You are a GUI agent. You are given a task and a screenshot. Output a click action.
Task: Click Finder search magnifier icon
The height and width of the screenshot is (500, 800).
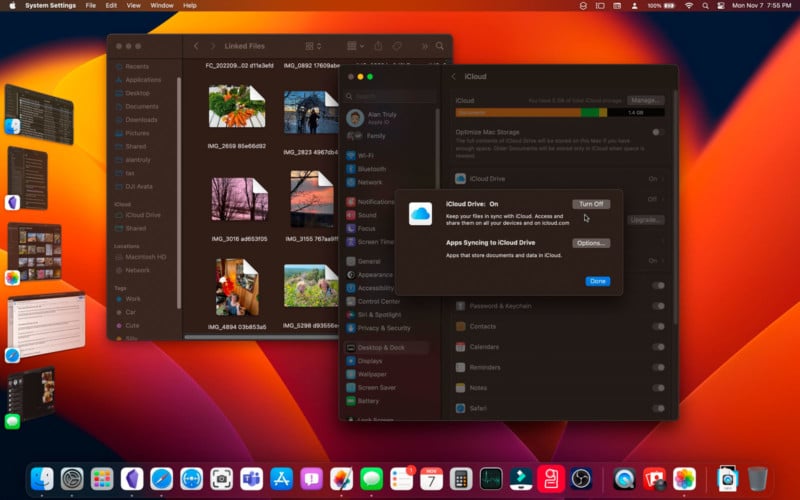(439, 46)
